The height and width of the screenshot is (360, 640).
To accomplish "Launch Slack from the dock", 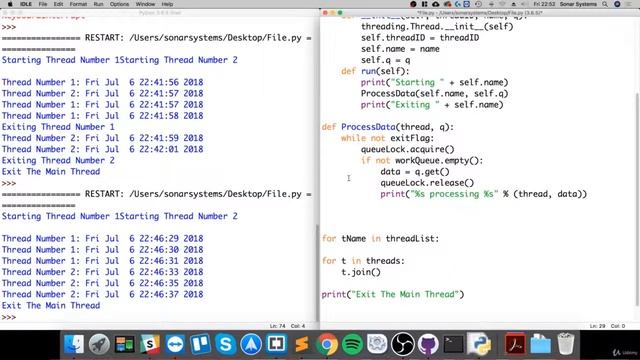I will (x=150, y=344).
